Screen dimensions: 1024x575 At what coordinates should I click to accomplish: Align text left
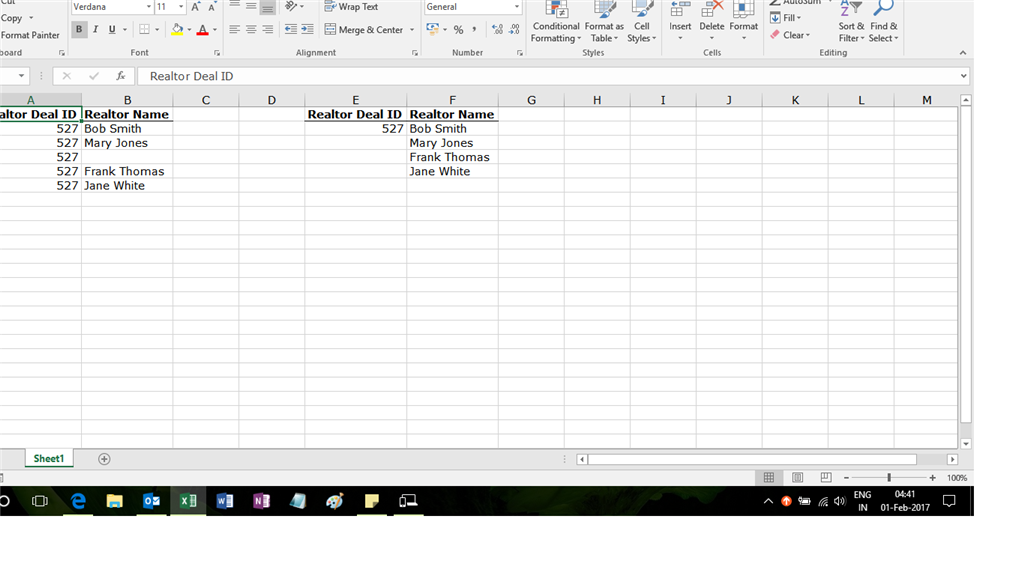234,29
